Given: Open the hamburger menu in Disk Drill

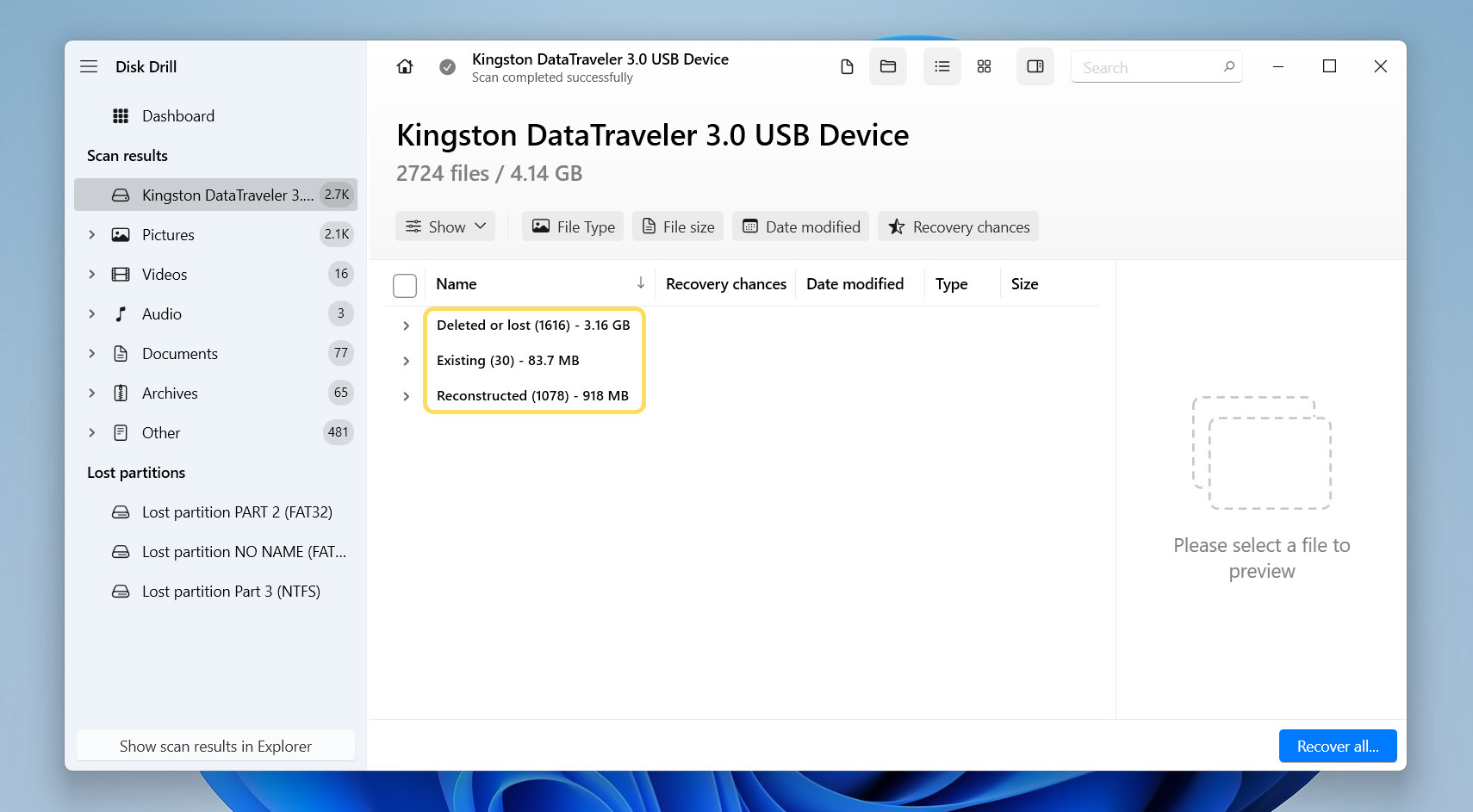Looking at the screenshot, I should pyautogui.click(x=89, y=66).
